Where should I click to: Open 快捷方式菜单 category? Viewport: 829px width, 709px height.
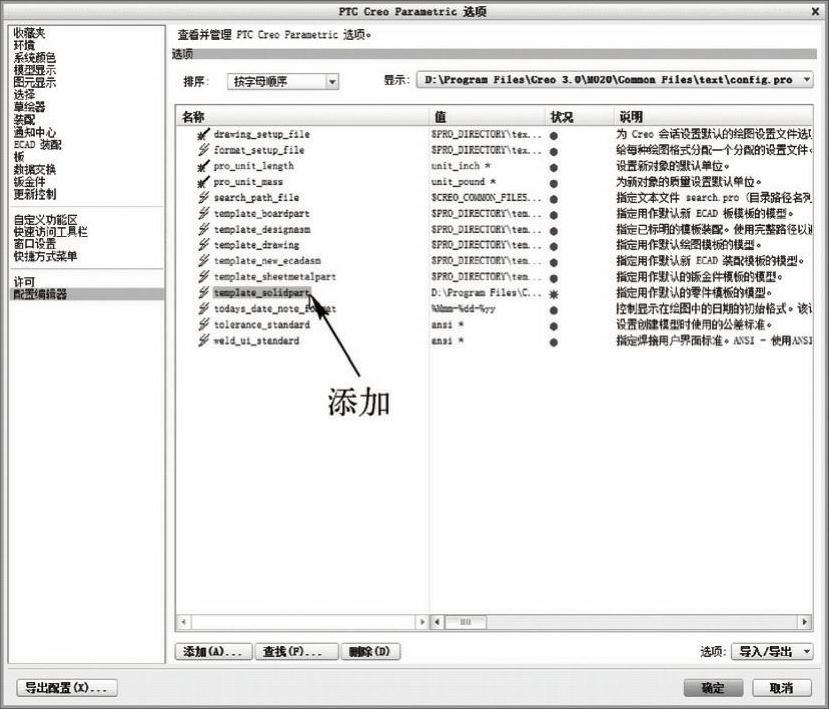pyautogui.click(x=45, y=256)
